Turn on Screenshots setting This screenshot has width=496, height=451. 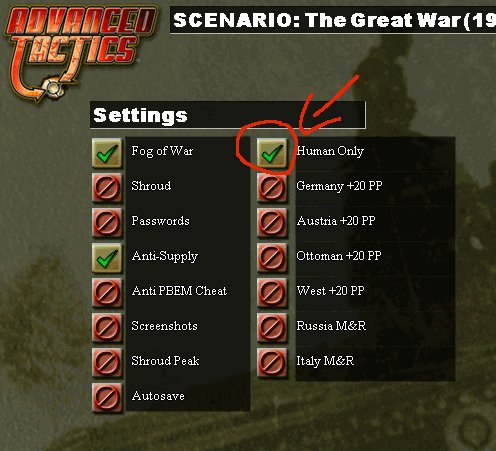pyautogui.click(x=107, y=328)
